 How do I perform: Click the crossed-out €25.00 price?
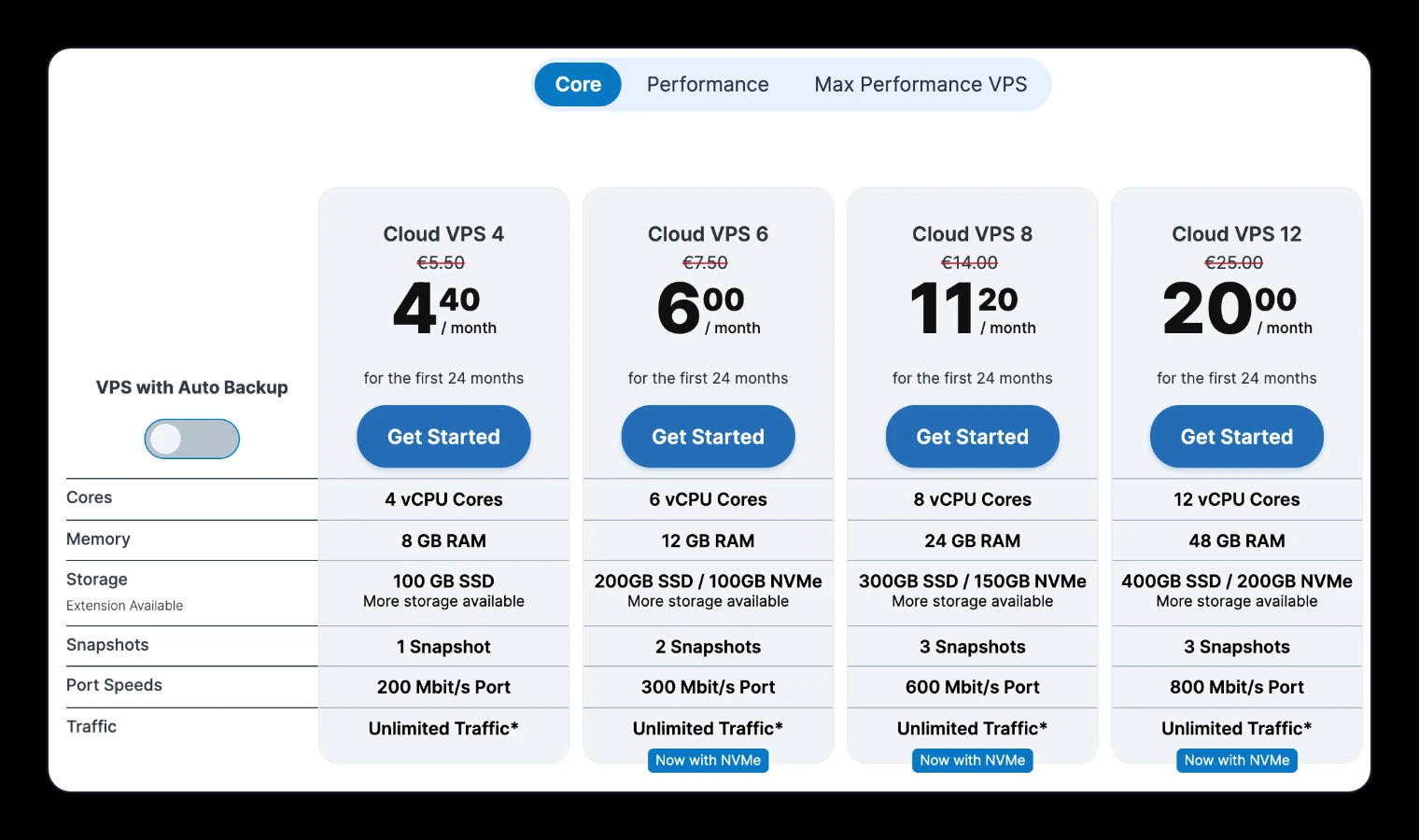[x=1233, y=263]
